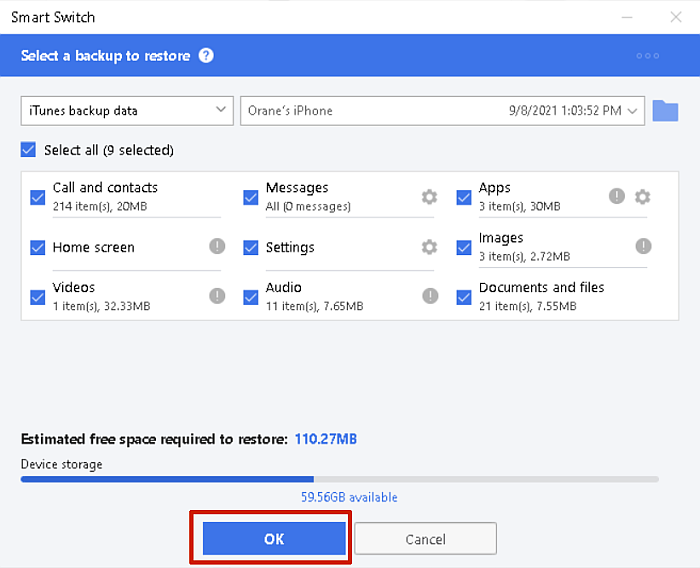This screenshot has height=568, width=700.
Task: Toggle the Select all checkbox
Action: (28, 150)
